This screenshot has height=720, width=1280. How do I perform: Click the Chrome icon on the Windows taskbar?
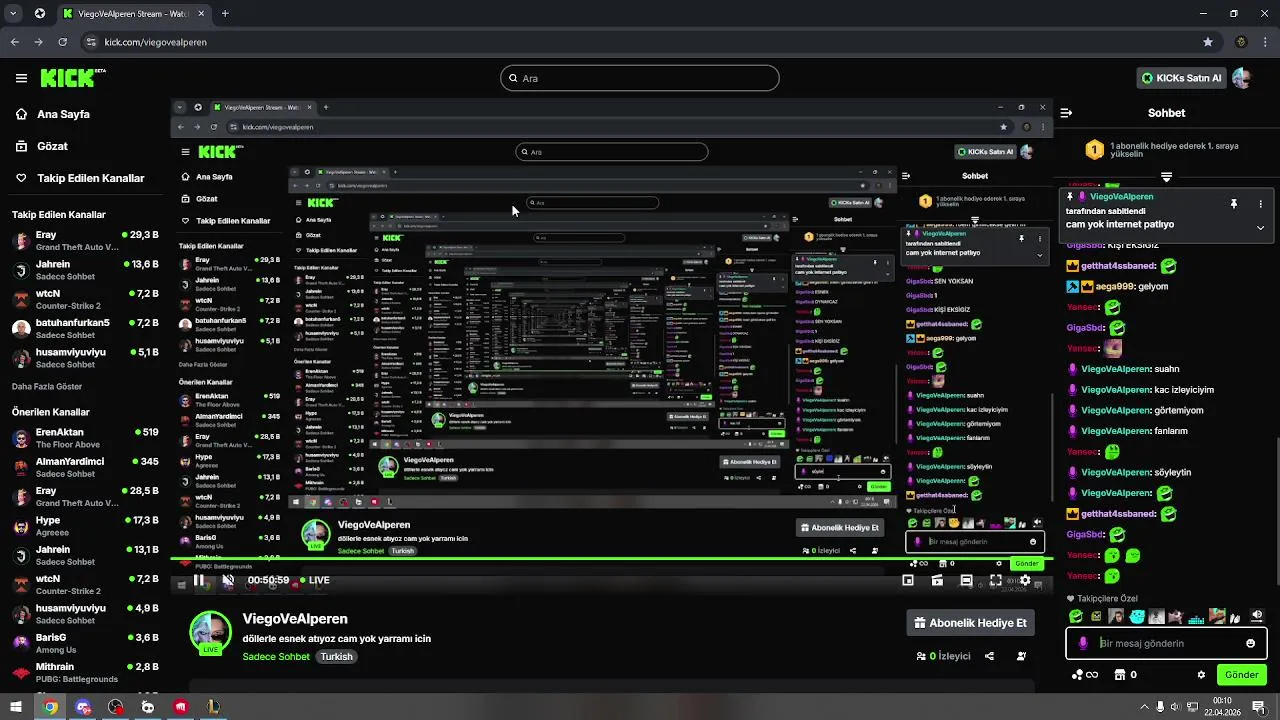pos(50,706)
